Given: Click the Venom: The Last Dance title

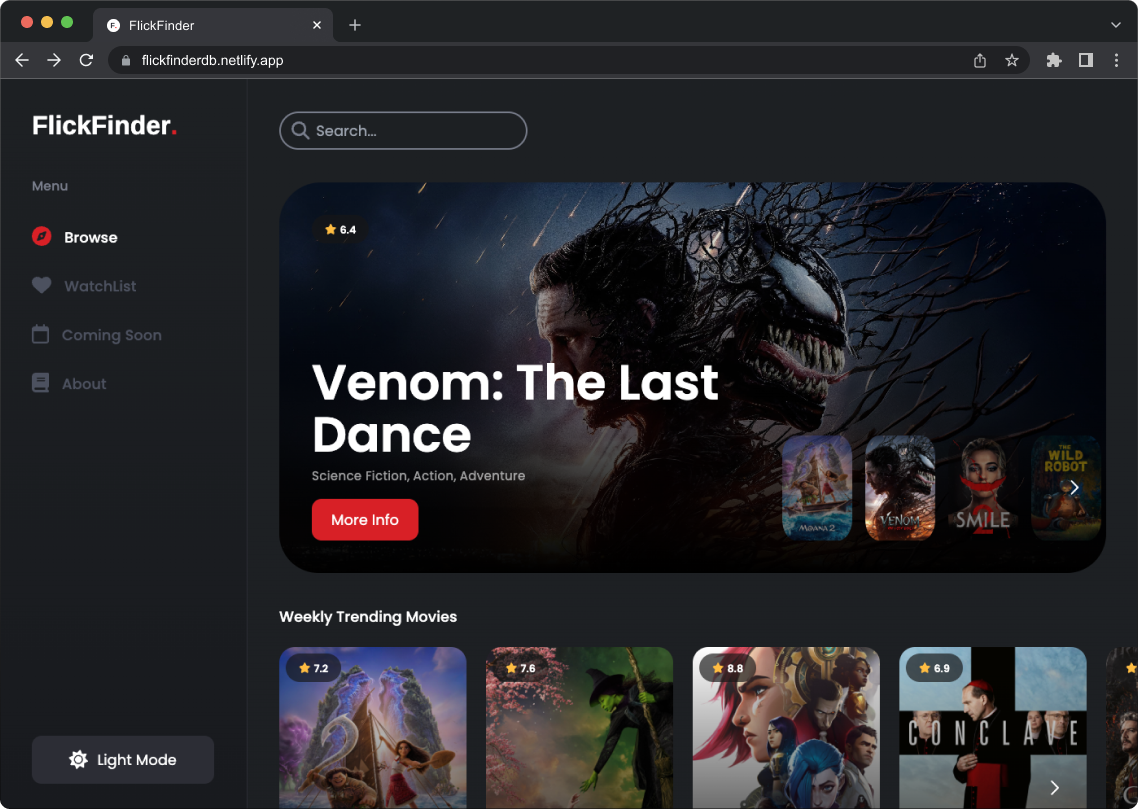Looking at the screenshot, I should [515, 408].
